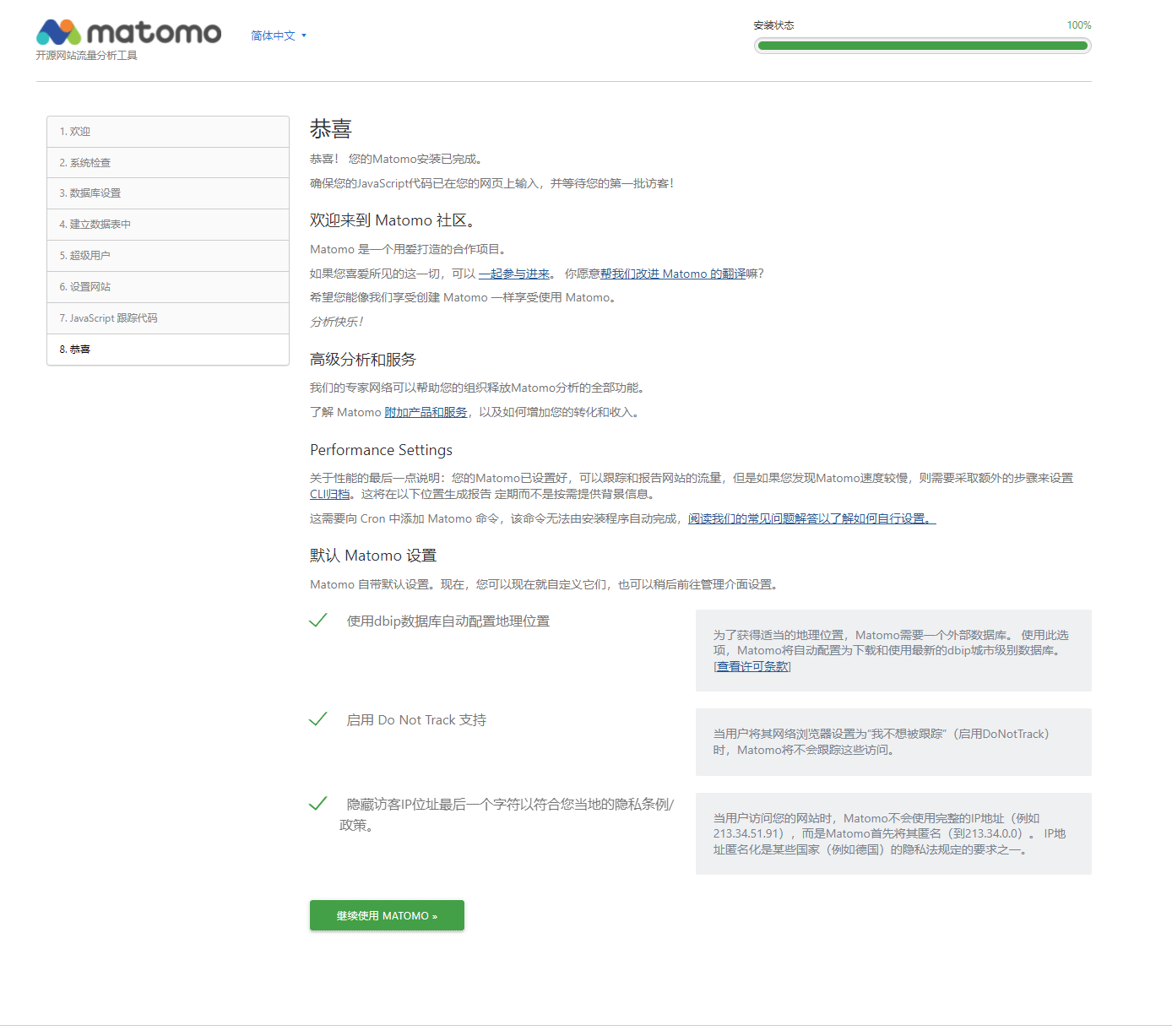Image resolution: width=1172 pixels, height=1036 pixels.
Task: Open the 一起参与进来 link
Action: tap(514, 274)
